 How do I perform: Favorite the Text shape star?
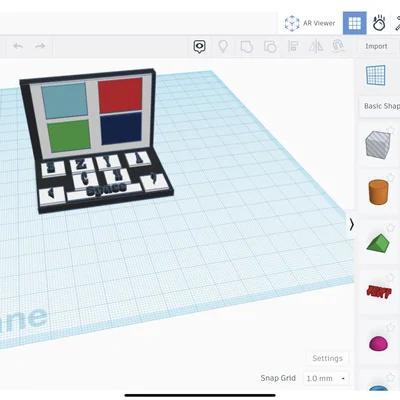tap(390, 277)
